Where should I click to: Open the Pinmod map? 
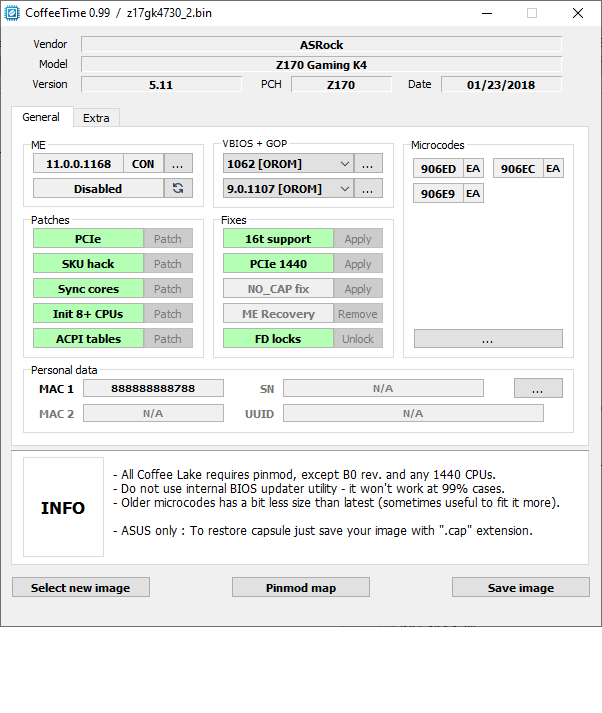[x=301, y=587]
